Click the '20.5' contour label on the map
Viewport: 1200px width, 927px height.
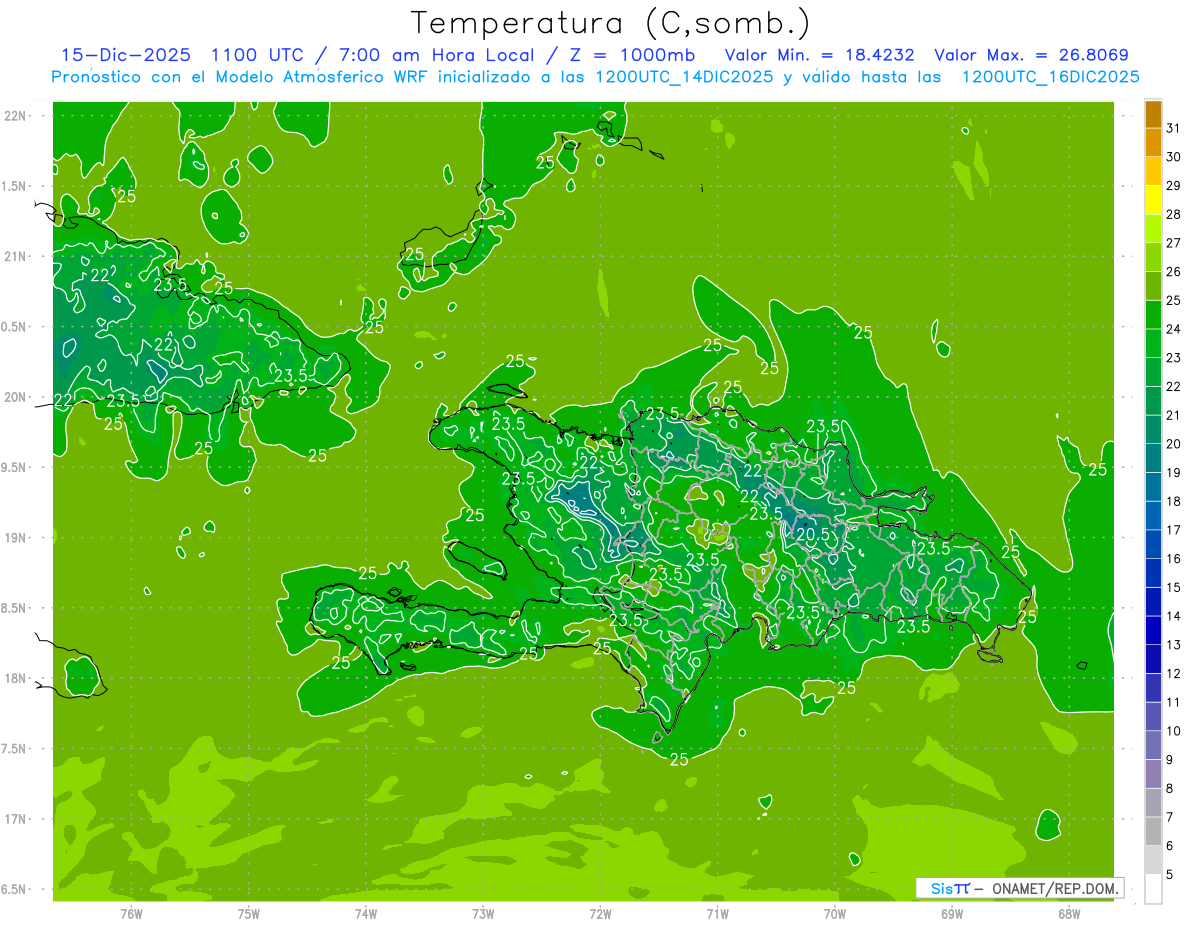point(813,534)
